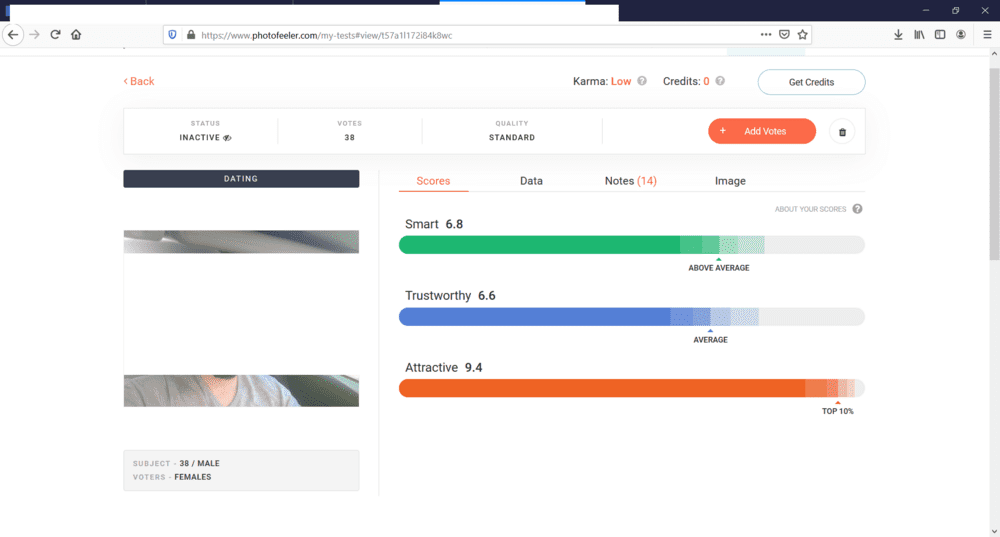
Task: Click the Dating category header
Action: [x=241, y=179]
